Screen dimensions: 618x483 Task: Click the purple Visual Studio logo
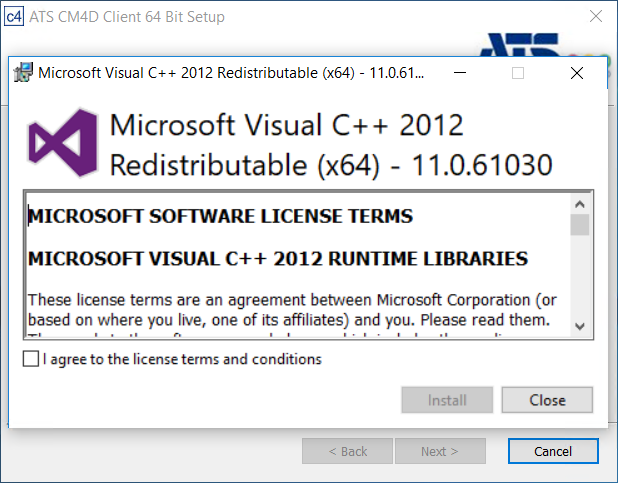[59, 142]
